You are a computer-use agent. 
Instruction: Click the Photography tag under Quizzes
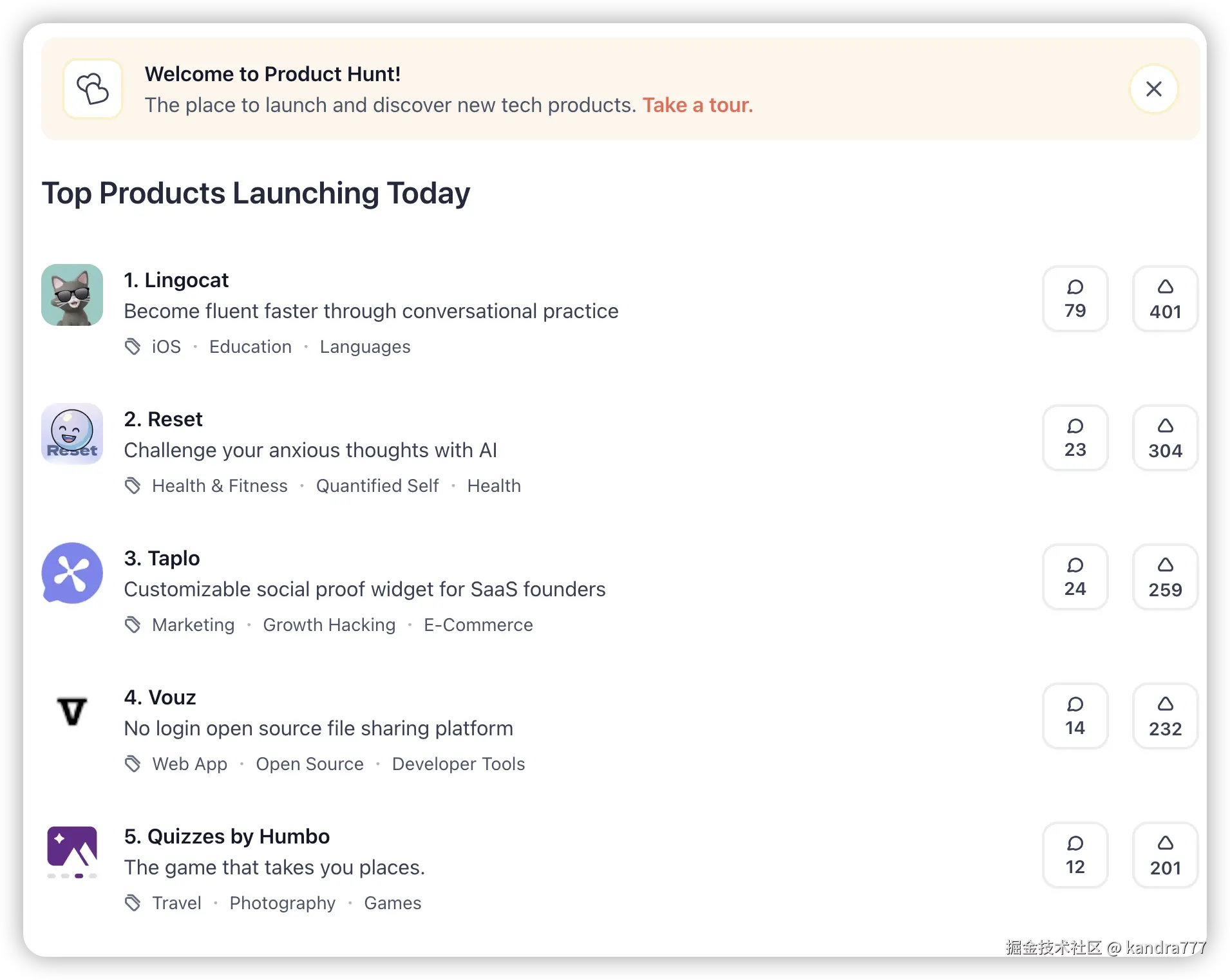coord(283,903)
